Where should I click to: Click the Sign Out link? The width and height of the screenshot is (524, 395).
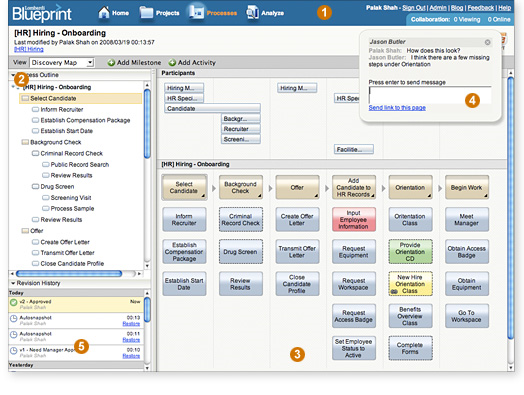(414, 8)
